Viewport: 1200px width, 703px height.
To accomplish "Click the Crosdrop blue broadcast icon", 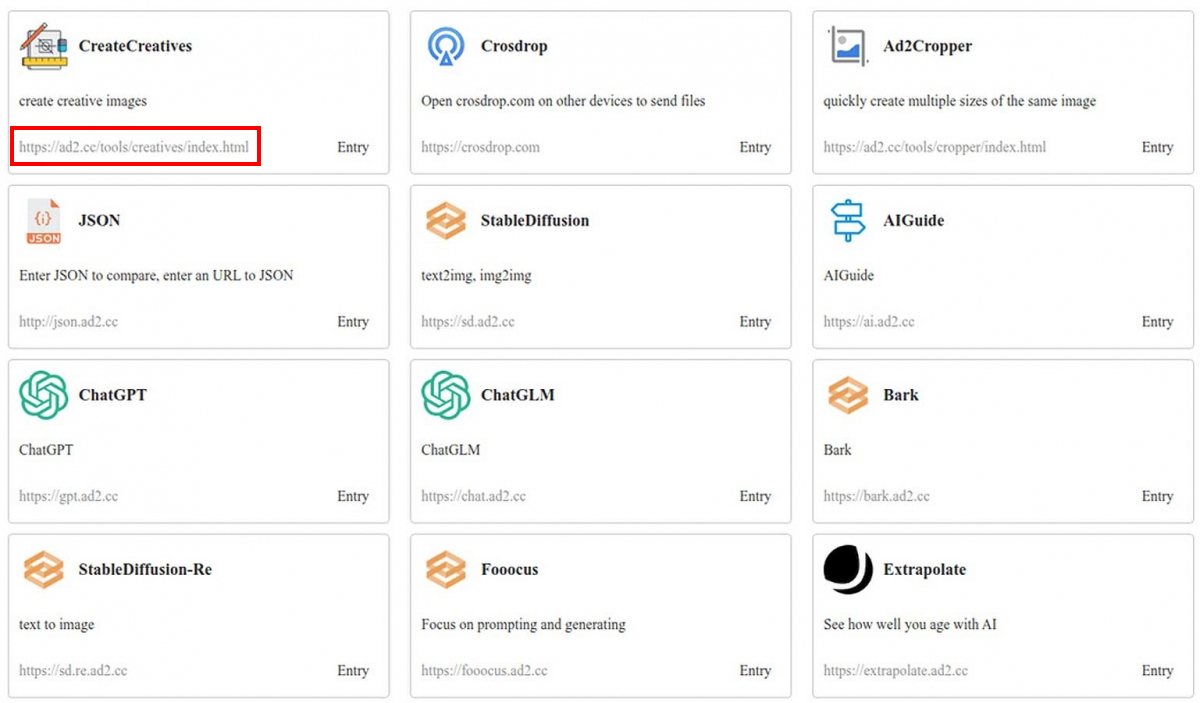I will [x=445, y=46].
